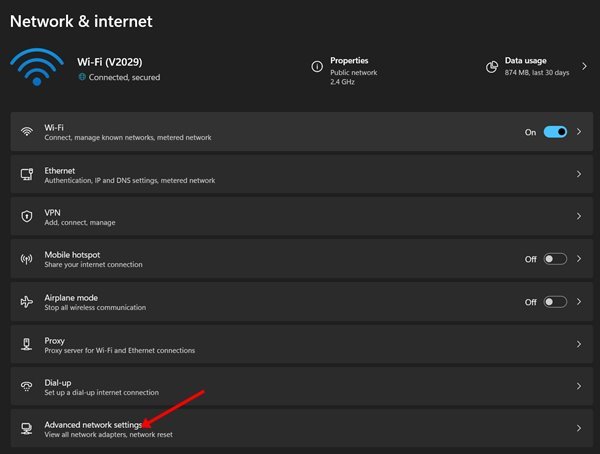Click the Airplane mode plane icon
Viewport: 600px width, 454px height.
tap(27, 302)
